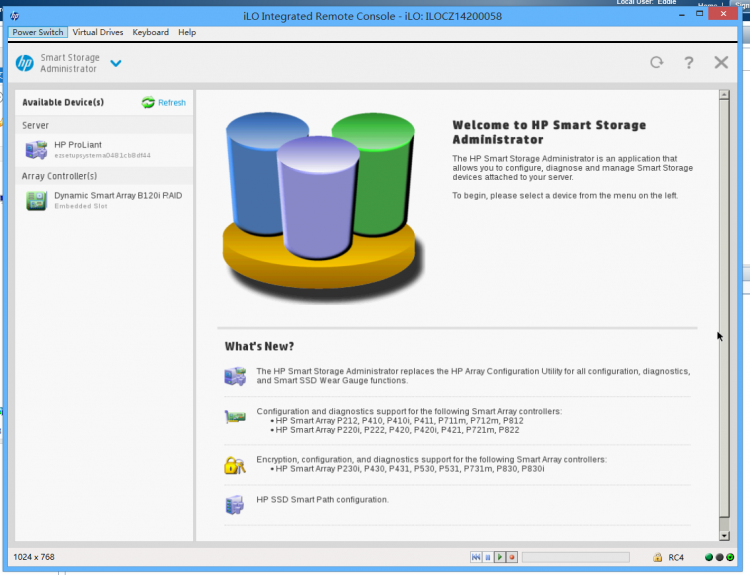Click the Refresh link in Available Devices
750x575 pixels.
tap(172, 102)
